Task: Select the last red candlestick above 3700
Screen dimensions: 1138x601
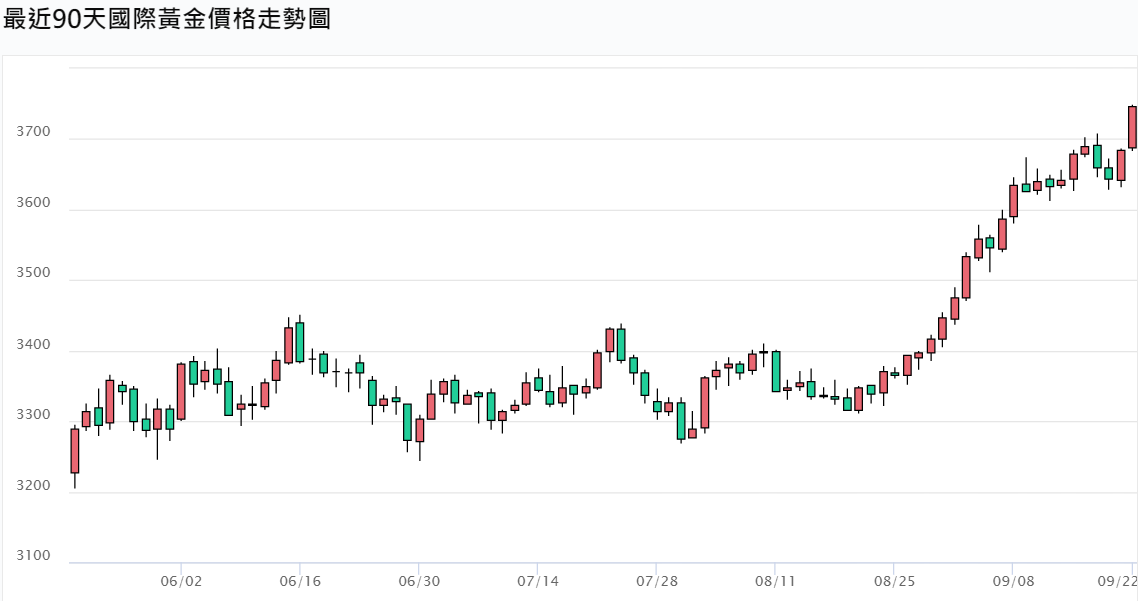Action: coord(1132,128)
